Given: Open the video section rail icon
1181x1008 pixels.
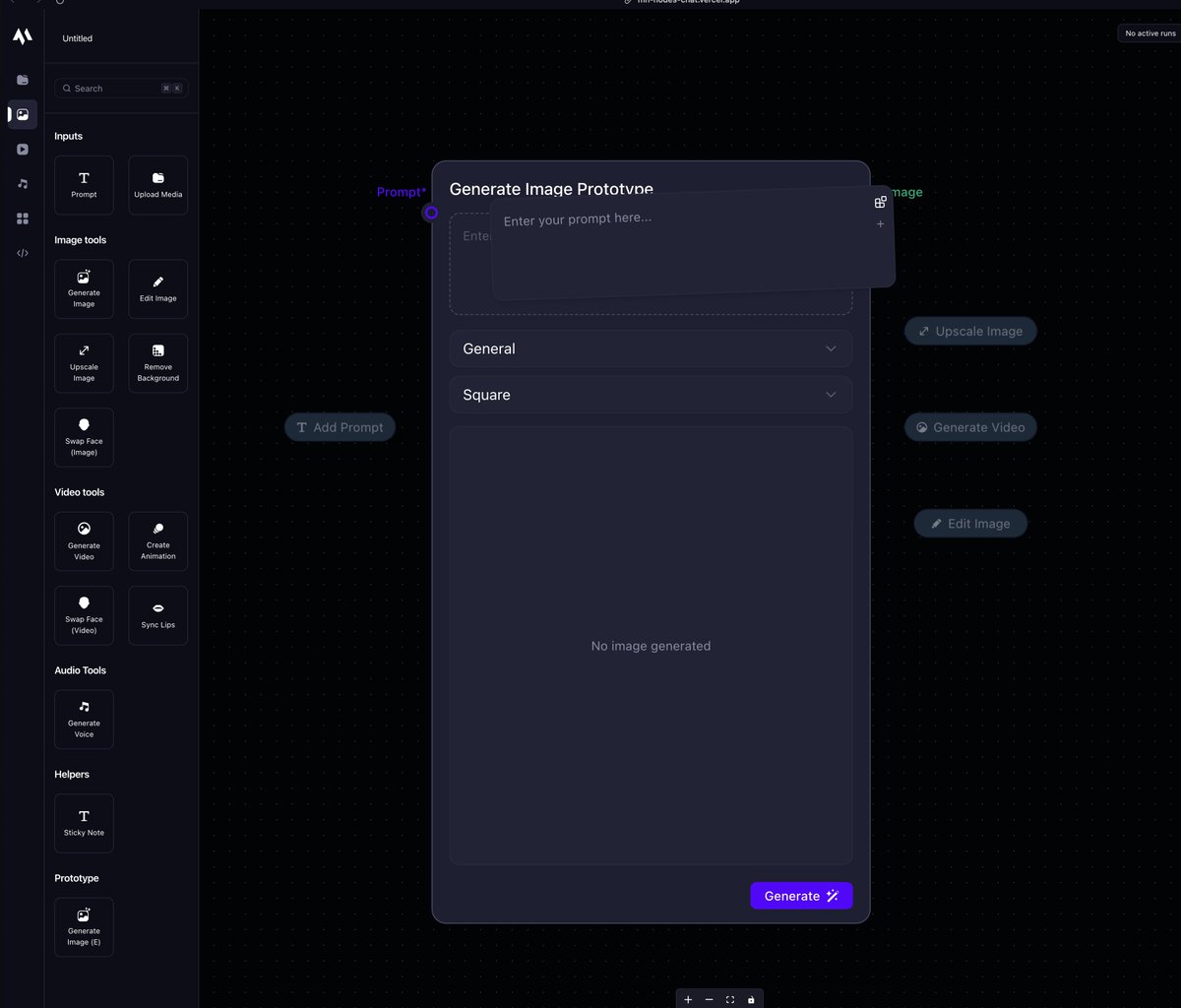Looking at the screenshot, I should point(23,150).
